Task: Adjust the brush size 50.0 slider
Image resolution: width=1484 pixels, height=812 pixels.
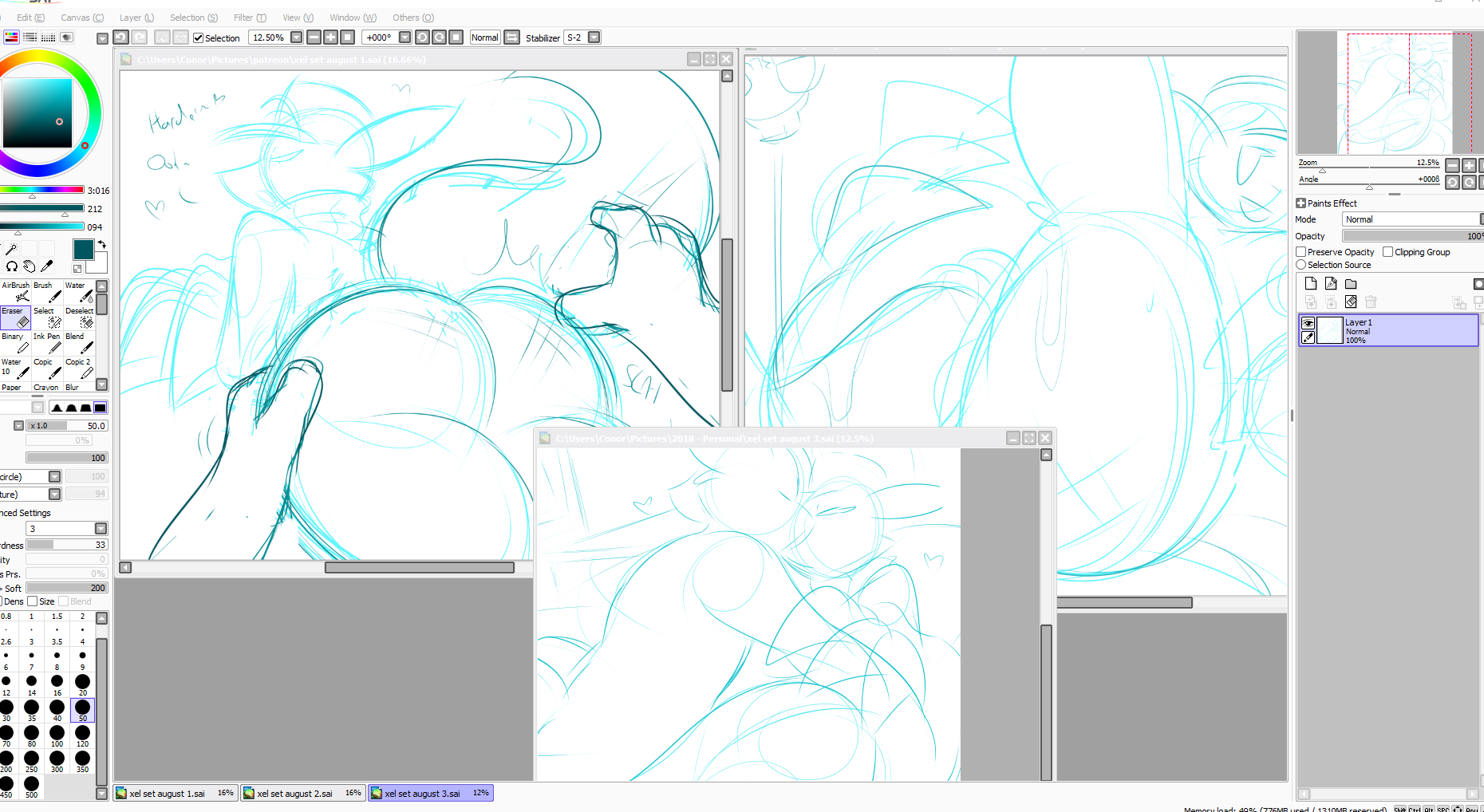Action: (67, 426)
